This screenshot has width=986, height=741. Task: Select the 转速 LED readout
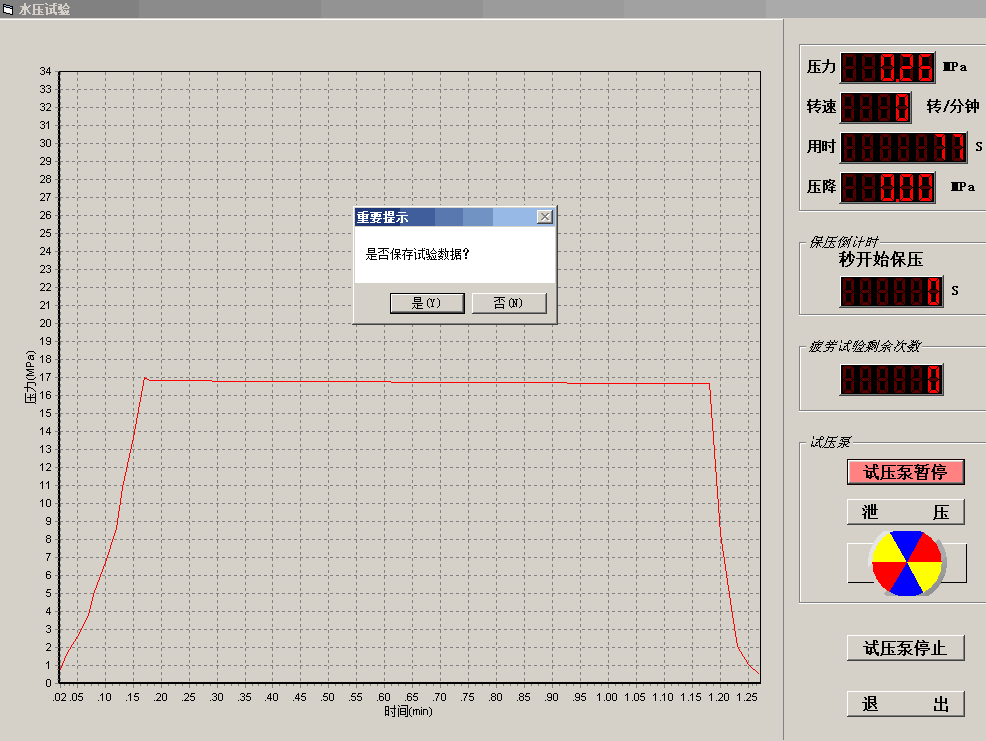pos(875,107)
